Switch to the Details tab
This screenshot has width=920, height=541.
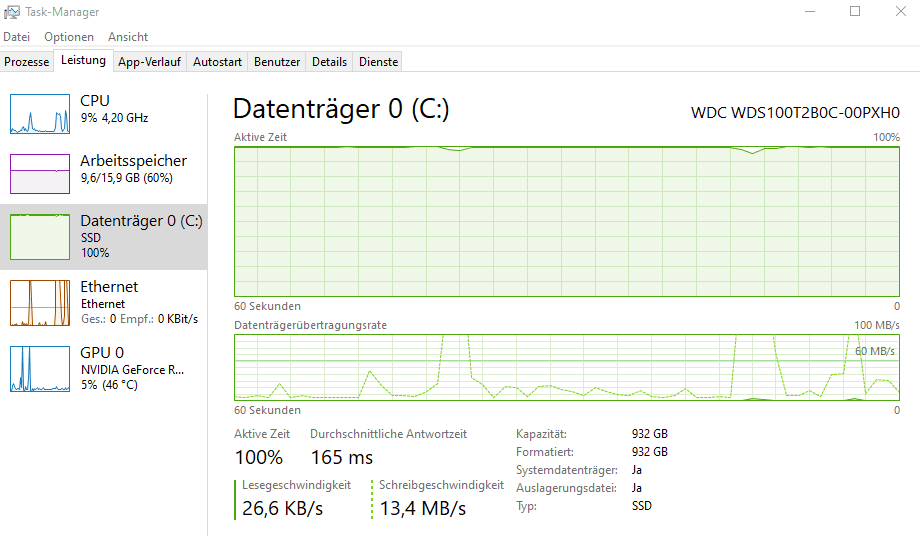click(x=329, y=62)
